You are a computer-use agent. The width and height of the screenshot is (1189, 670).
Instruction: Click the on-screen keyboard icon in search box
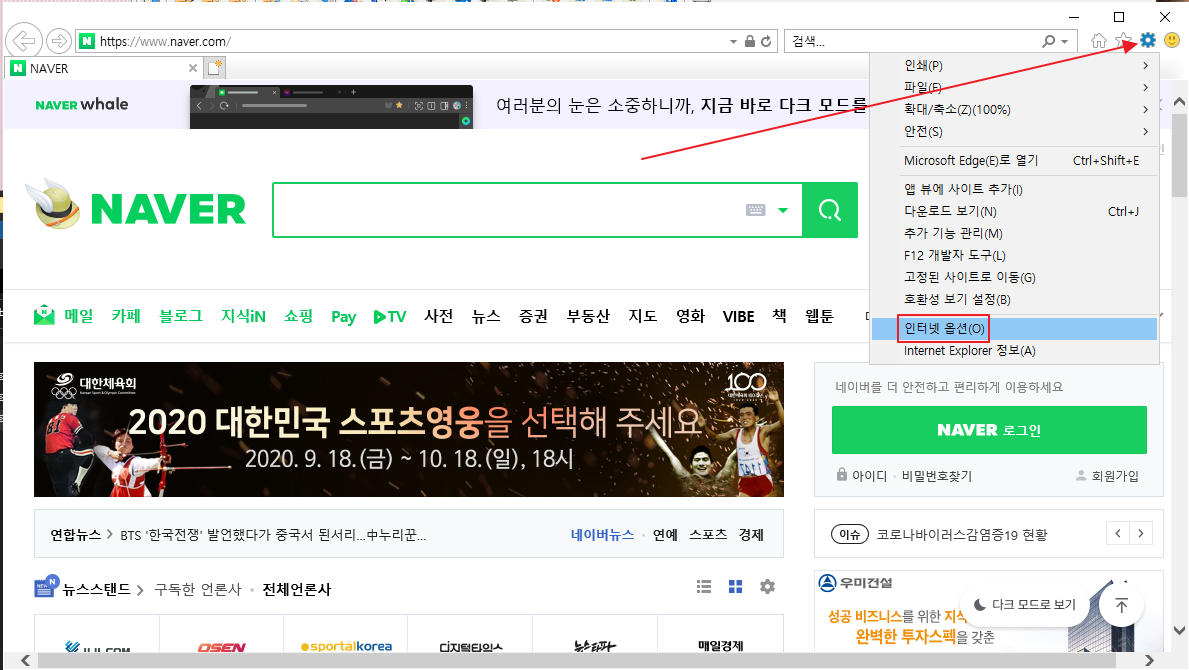(x=756, y=210)
